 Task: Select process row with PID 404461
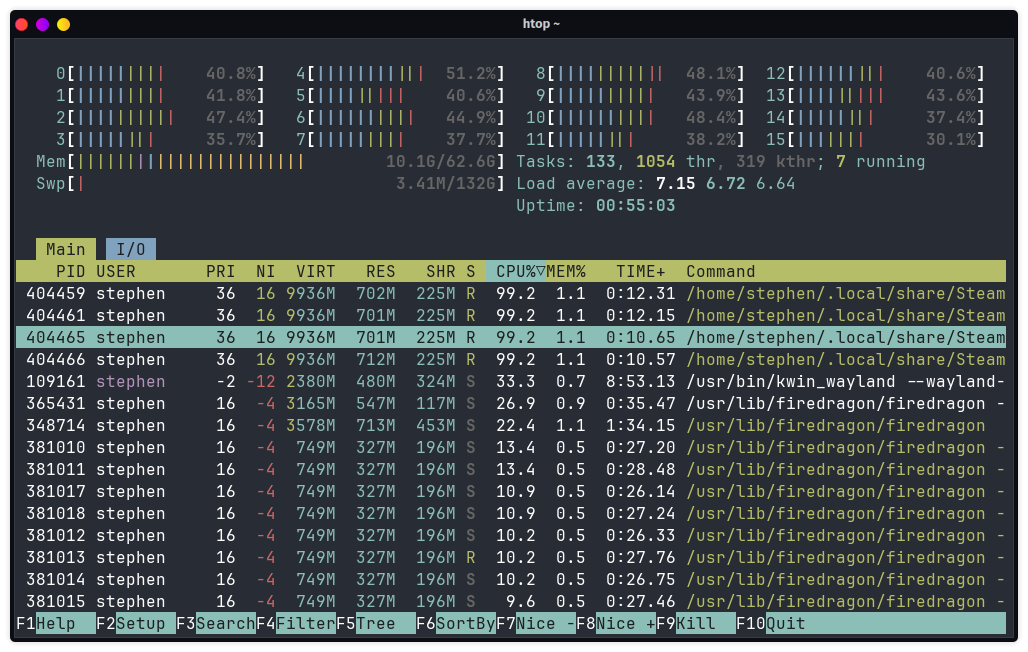point(511,316)
